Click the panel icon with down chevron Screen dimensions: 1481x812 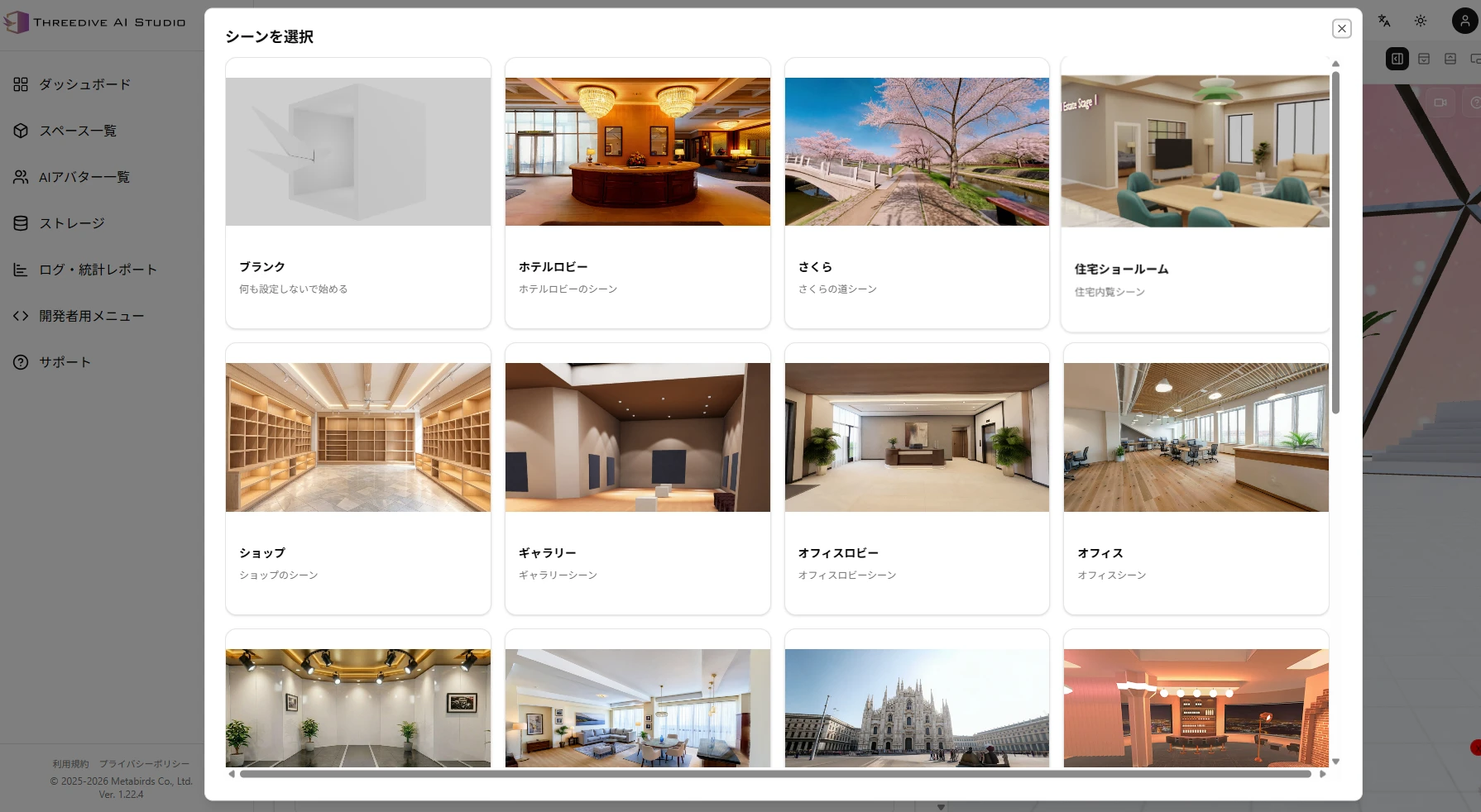tap(1424, 59)
